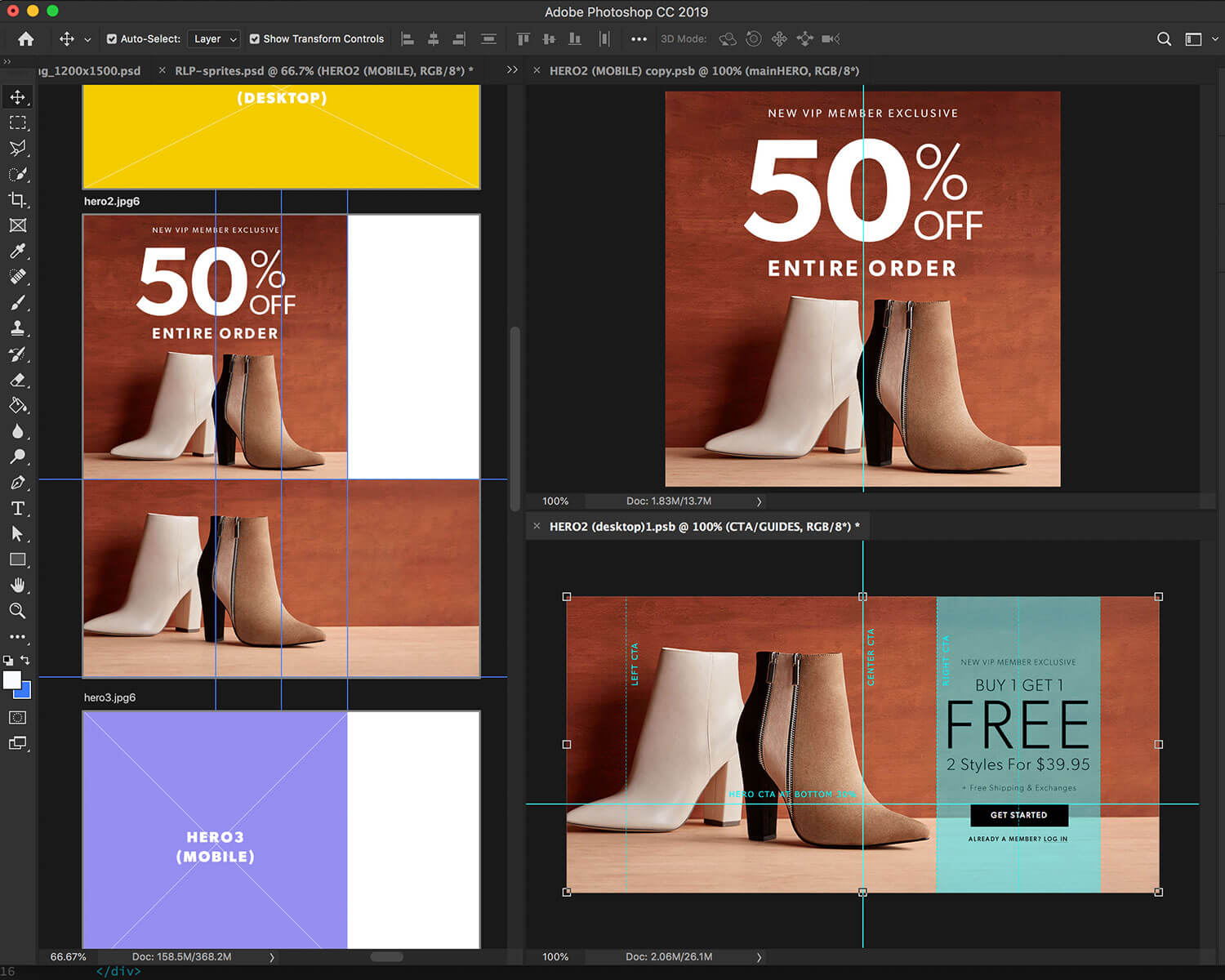Disable Show Transform Controls checkbox
The height and width of the screenshot is (980, 1225).
[x=255, y=38]
